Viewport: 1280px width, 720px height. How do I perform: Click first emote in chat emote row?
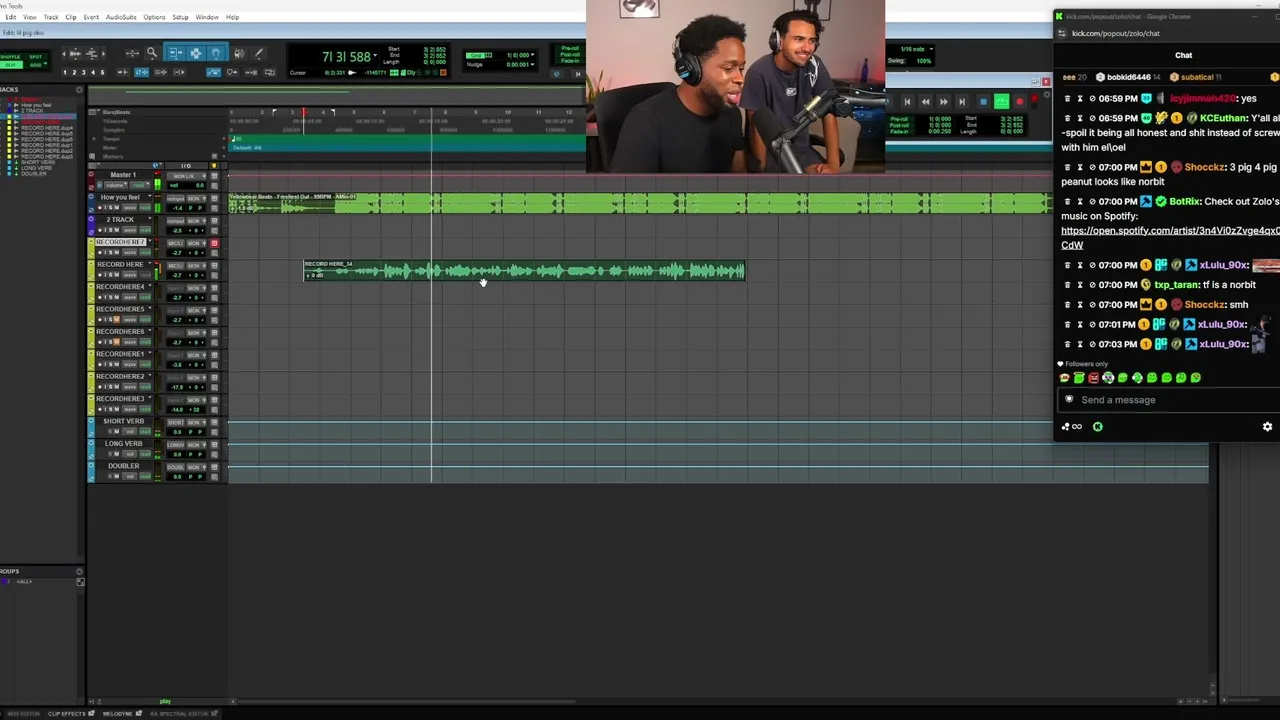1065,378
